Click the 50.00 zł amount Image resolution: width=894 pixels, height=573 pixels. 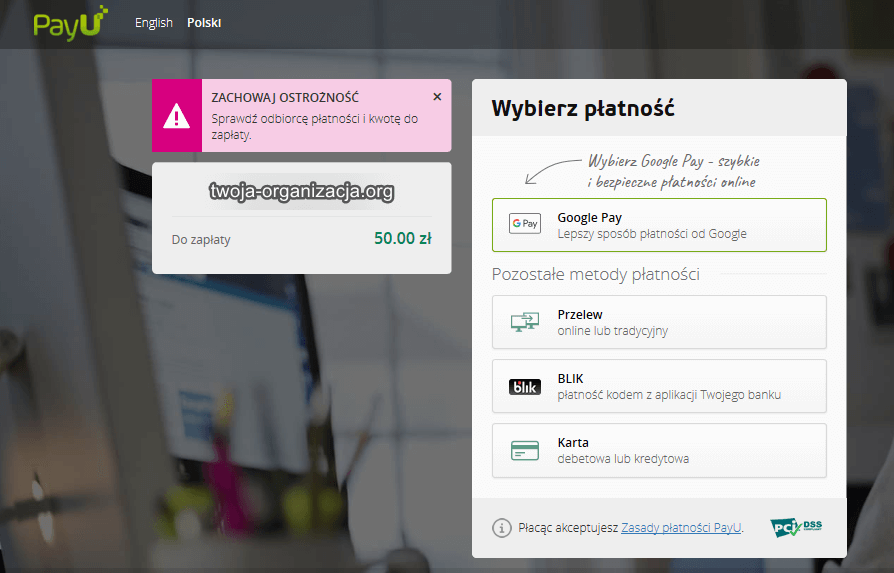tap(403, 238)
